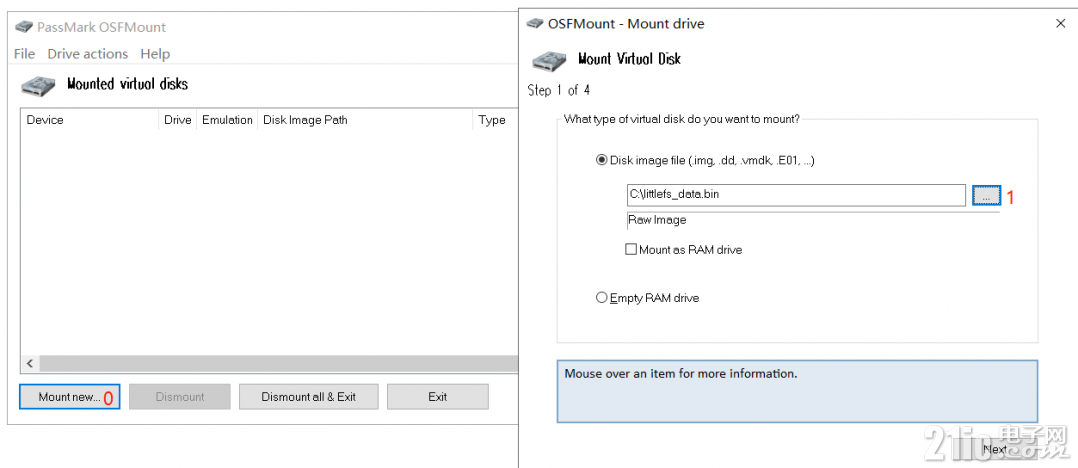Close the Mount drive dialog
This screenshot has width=1078, height=468.
coord(1061,23)
